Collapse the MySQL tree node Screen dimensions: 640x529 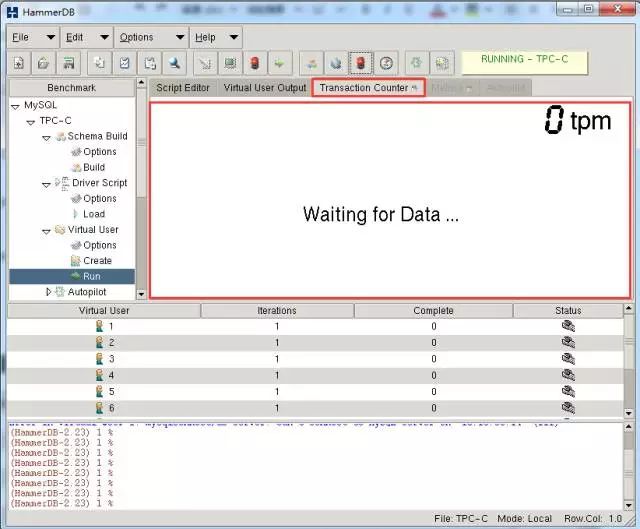click(x=16, y=107)
